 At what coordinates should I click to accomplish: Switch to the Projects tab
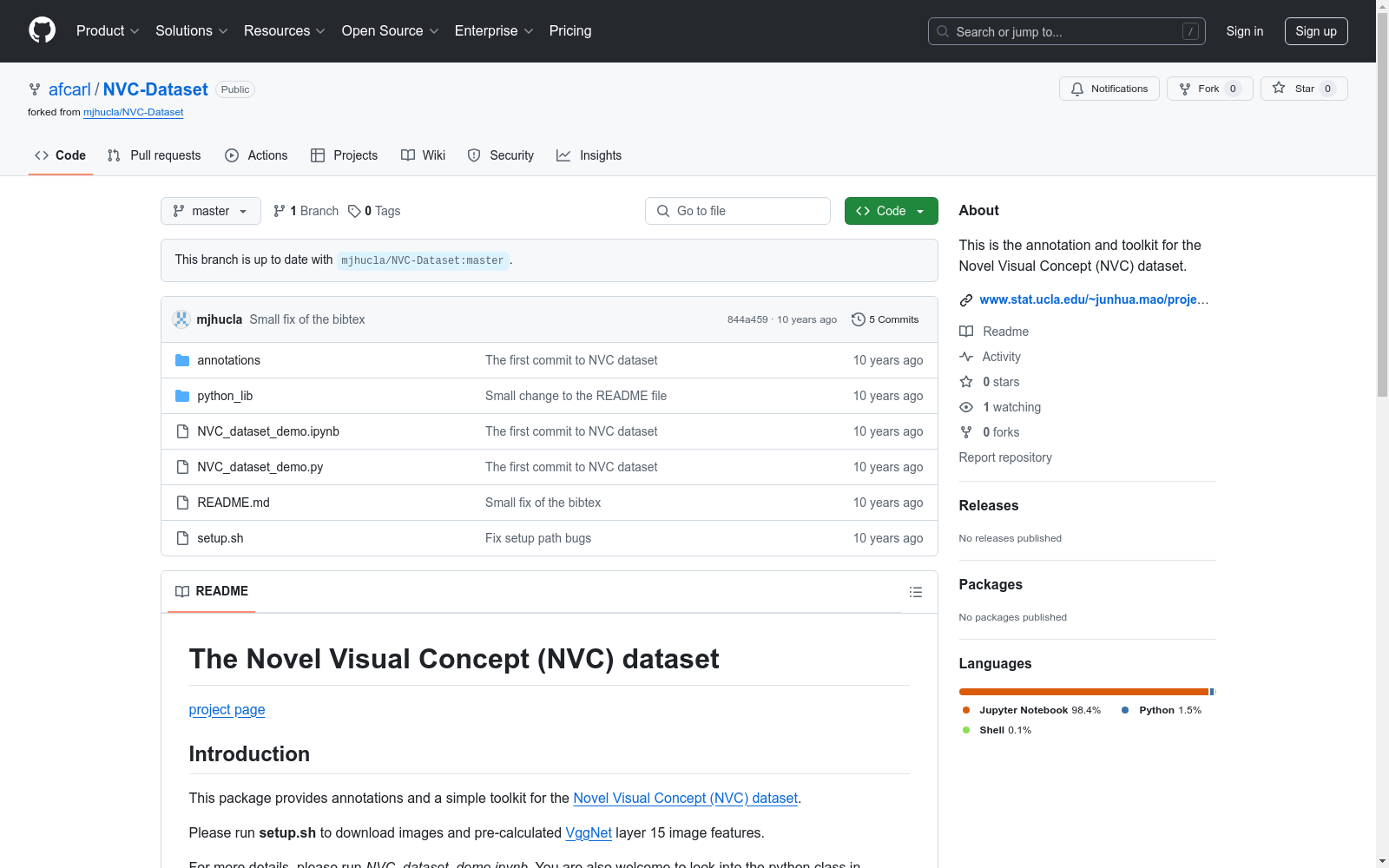point(345,155)
